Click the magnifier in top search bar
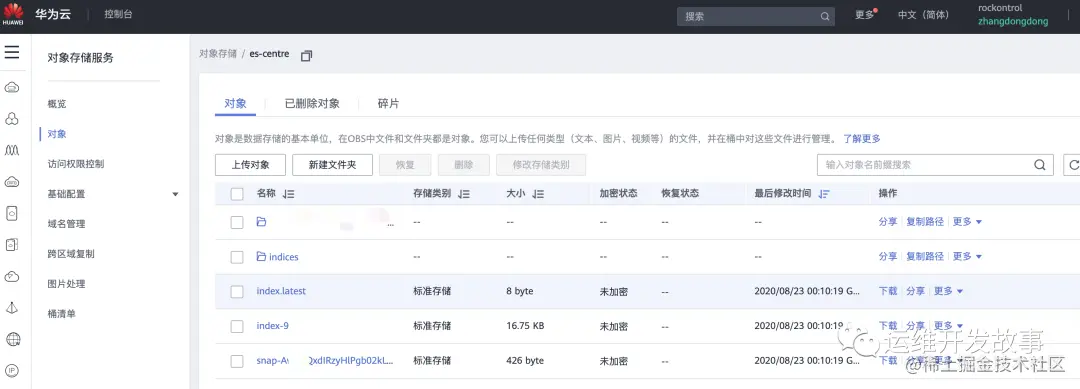1080x389 pixels. pos(825,17)
